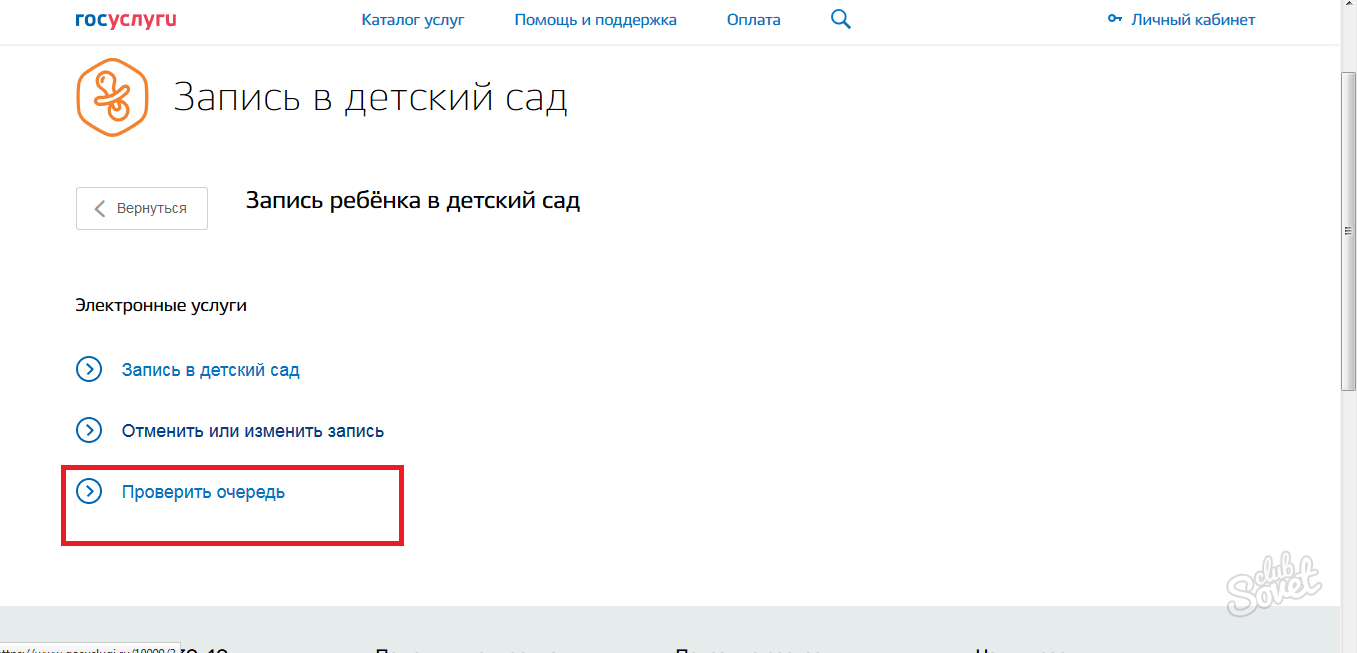The height and width of the screenshot is (653, 1357).
Task: Click circle arrow beside Отменить или изменить запись
Action: click(89, 430)
